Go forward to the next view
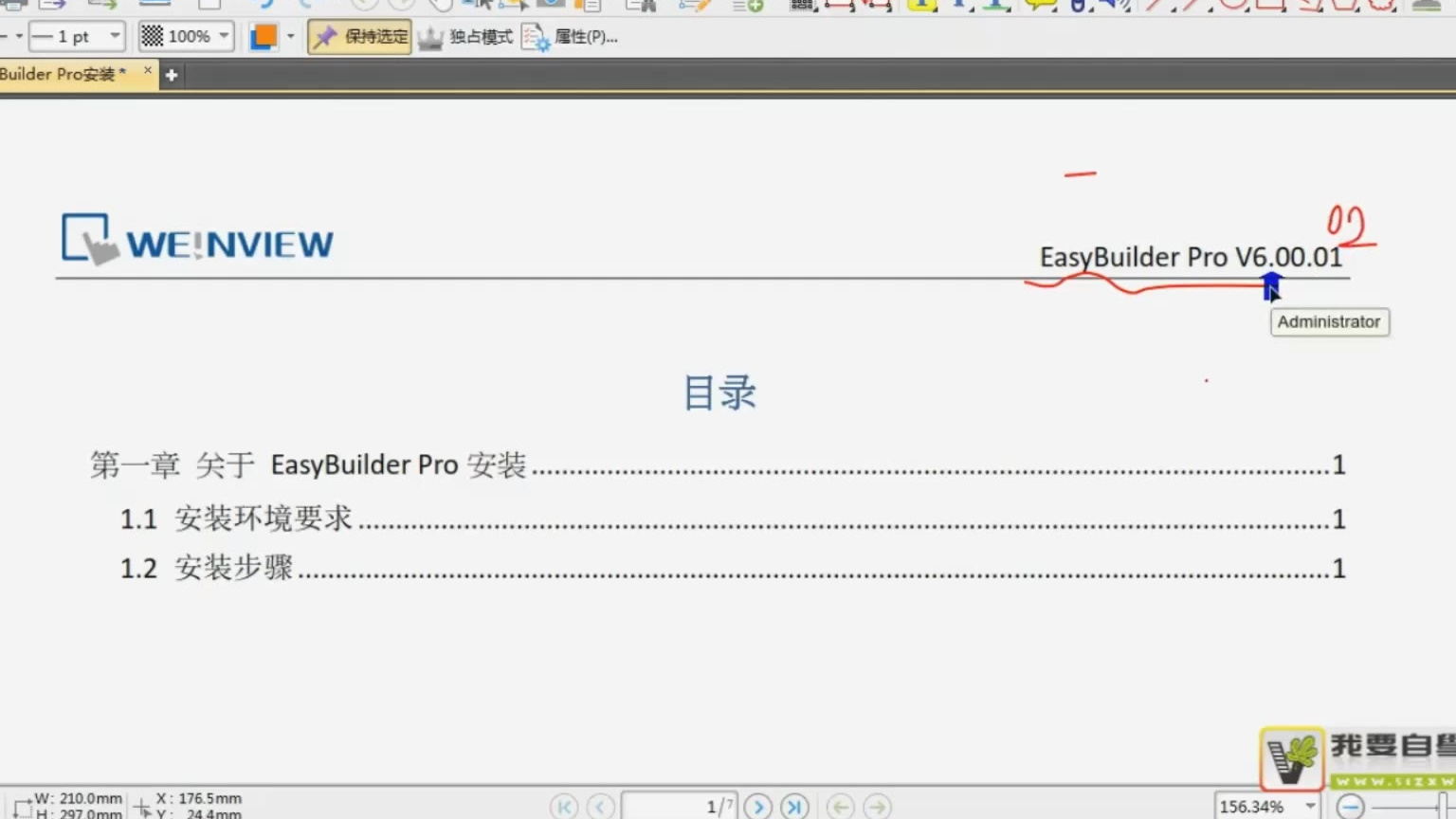 (x=878, y=806)
